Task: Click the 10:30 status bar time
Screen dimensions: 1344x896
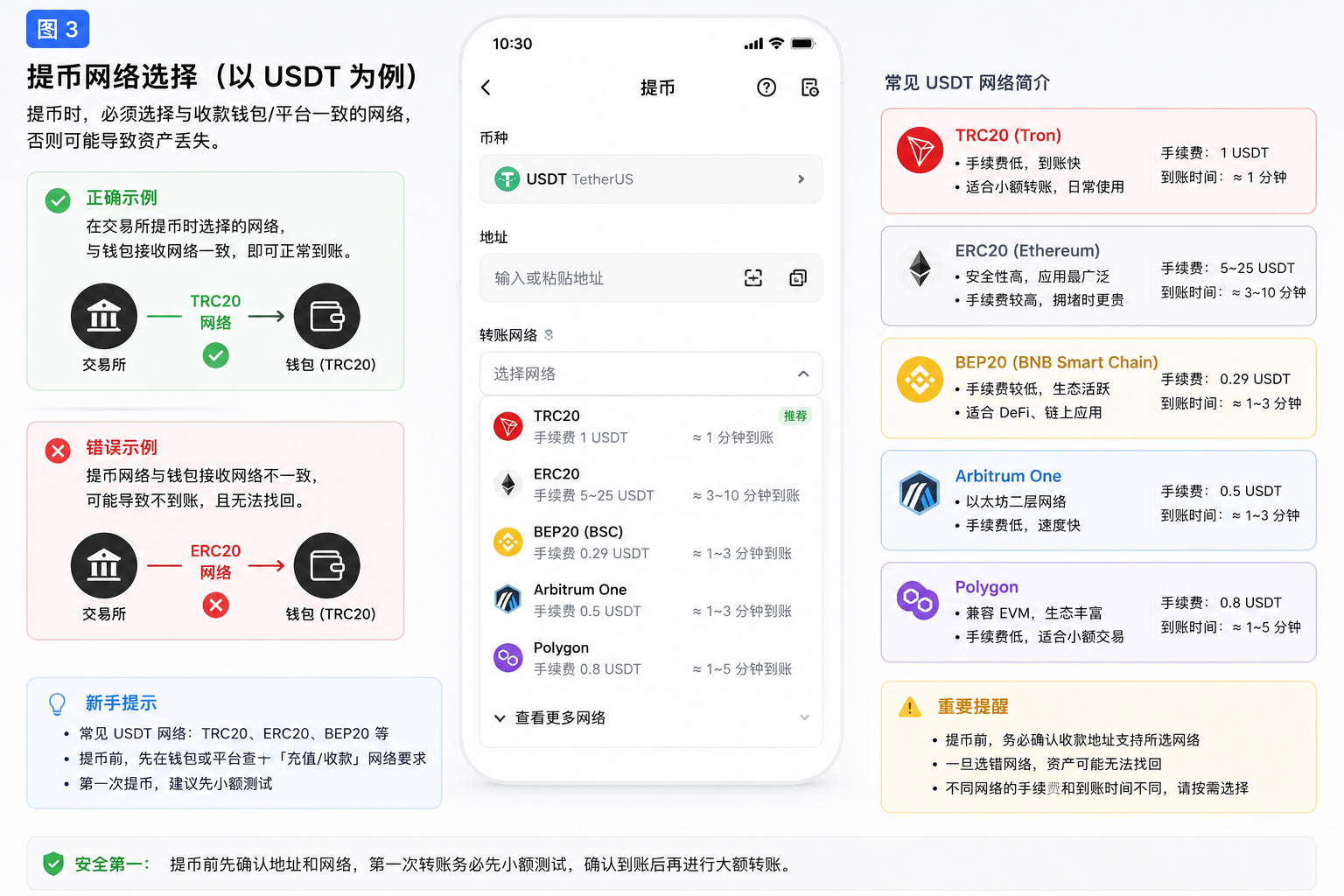Action: [512, 44]
